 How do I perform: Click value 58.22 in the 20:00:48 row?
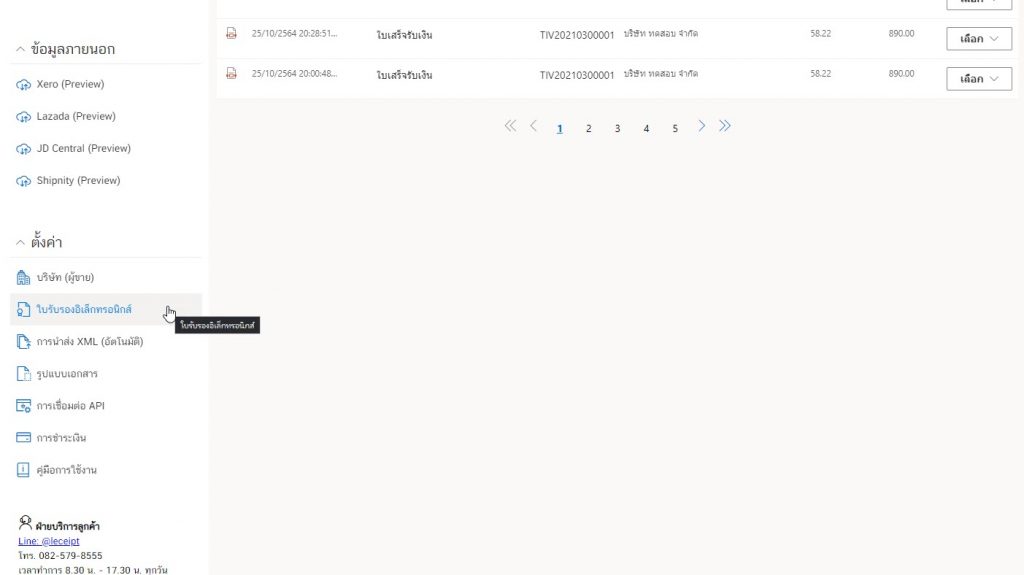tap(821, 73)
